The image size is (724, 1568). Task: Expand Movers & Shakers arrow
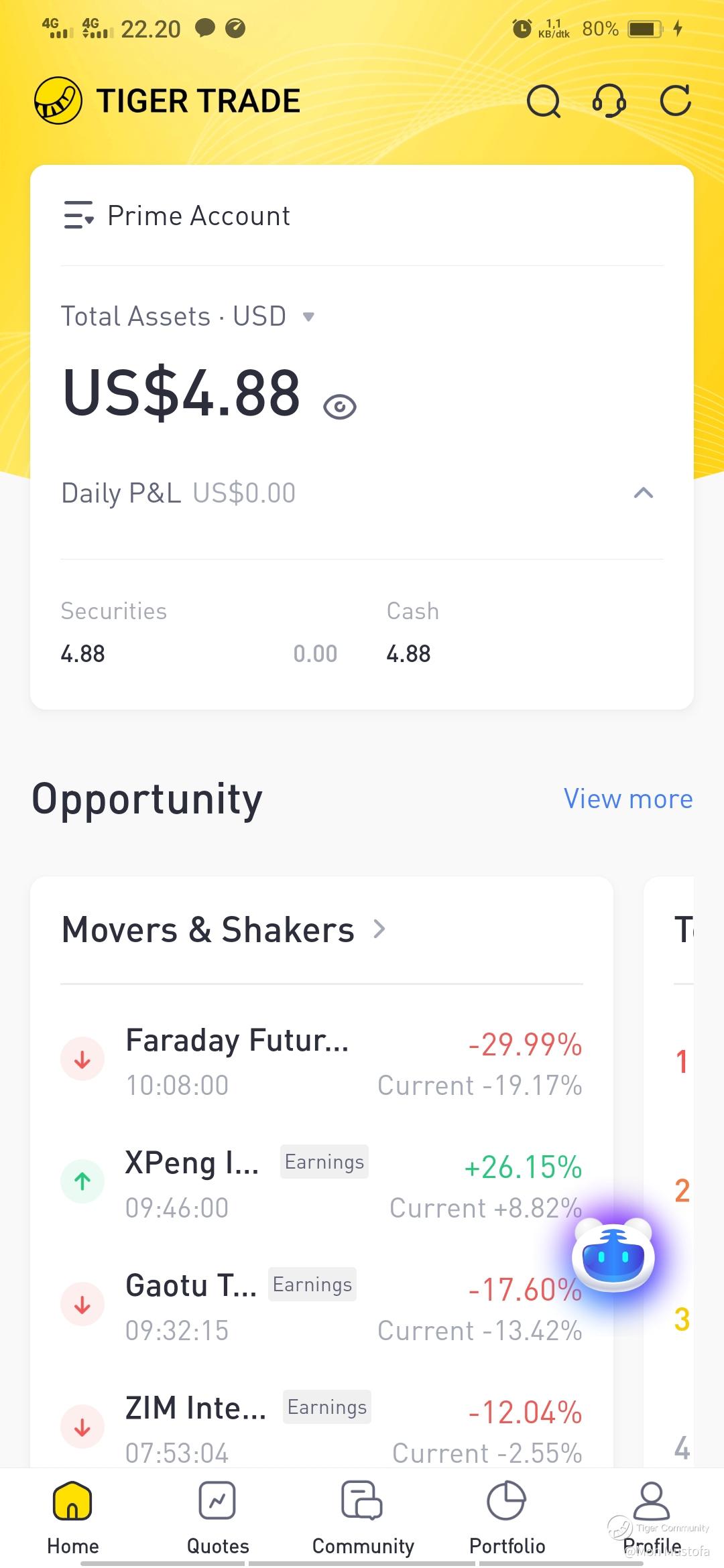pyautogui.click(x=379, y=929)
